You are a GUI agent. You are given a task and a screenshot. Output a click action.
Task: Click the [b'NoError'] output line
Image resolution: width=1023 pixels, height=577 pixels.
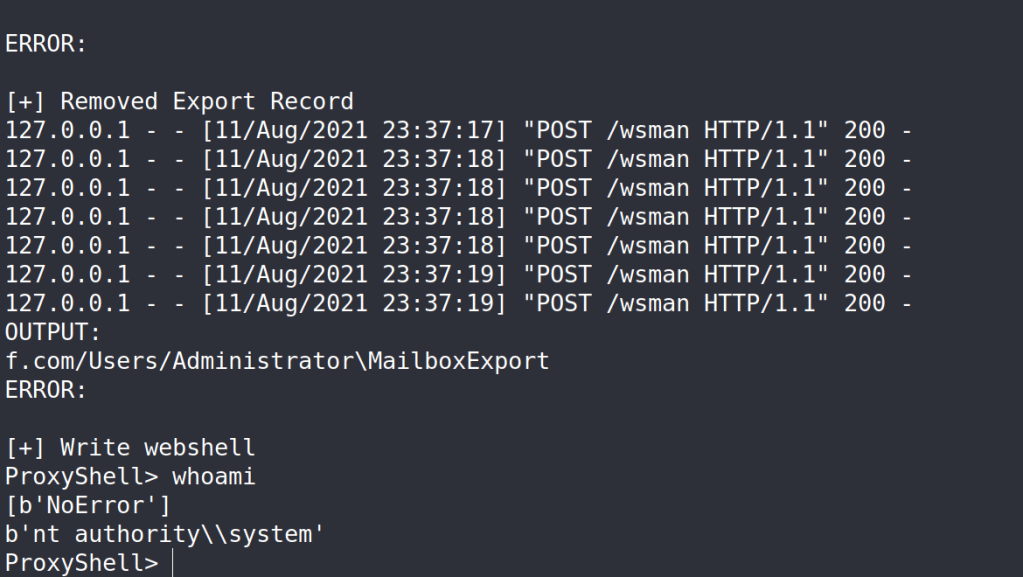tap(88, 506)
